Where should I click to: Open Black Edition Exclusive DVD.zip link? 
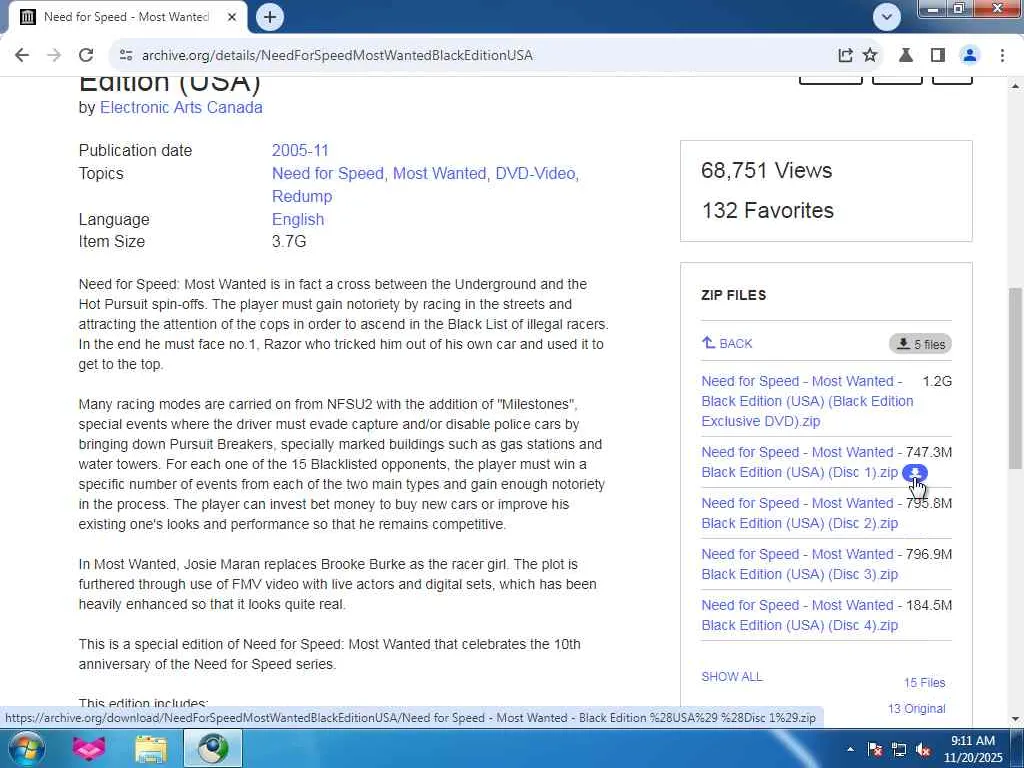coord(807,401)
